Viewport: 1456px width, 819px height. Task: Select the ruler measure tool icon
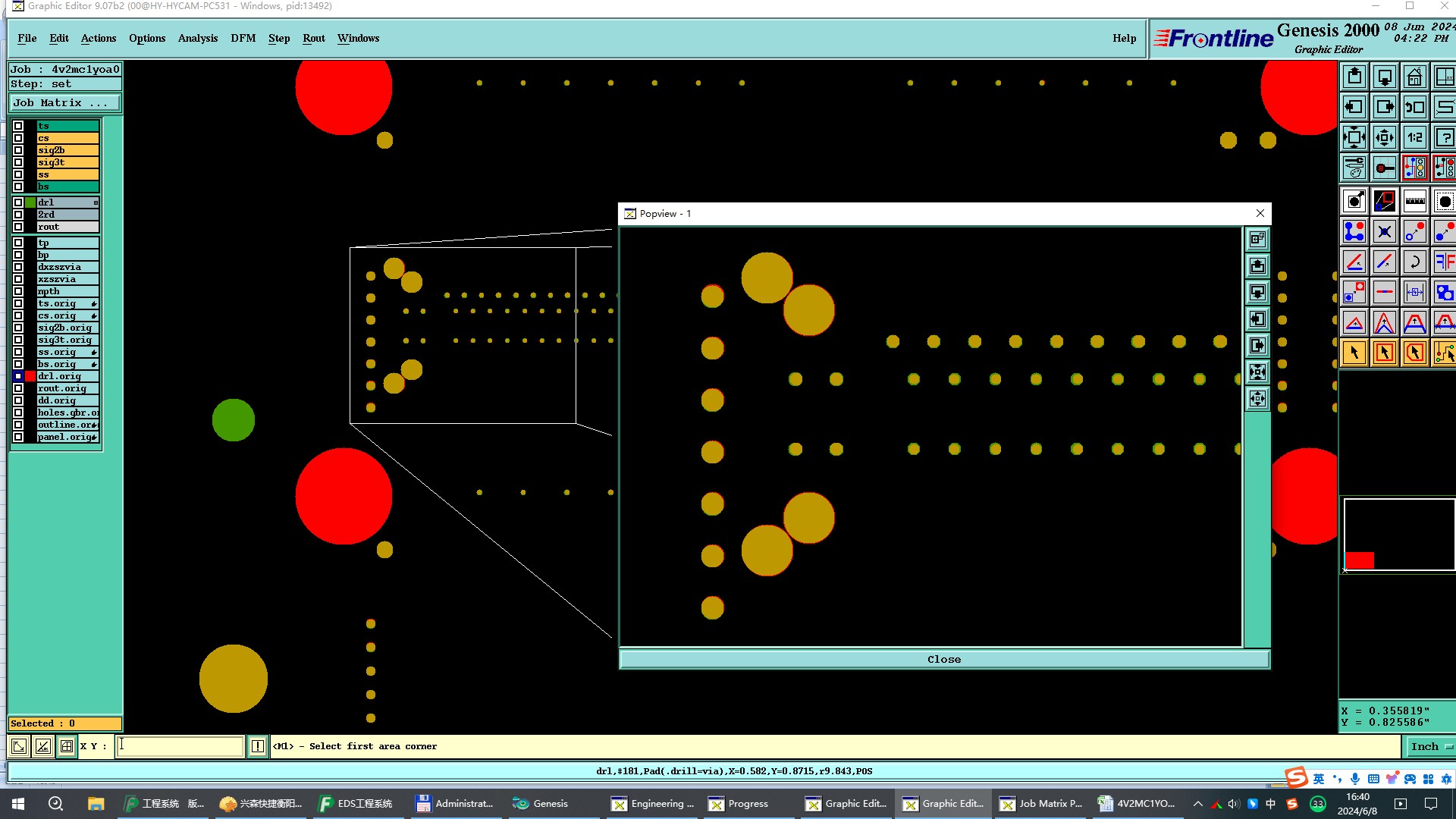click(x=1414, y=202)
